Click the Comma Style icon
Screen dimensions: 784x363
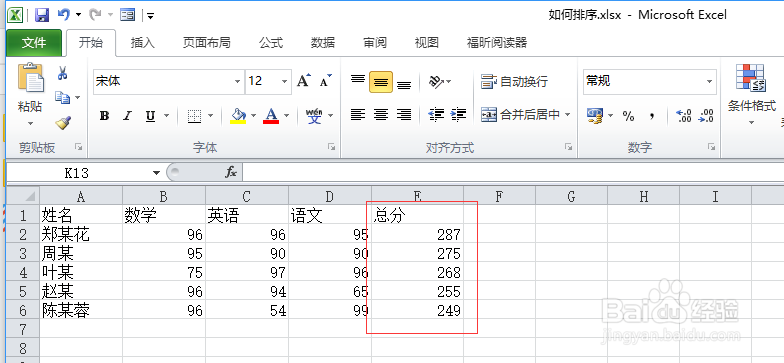pos(652,116)
